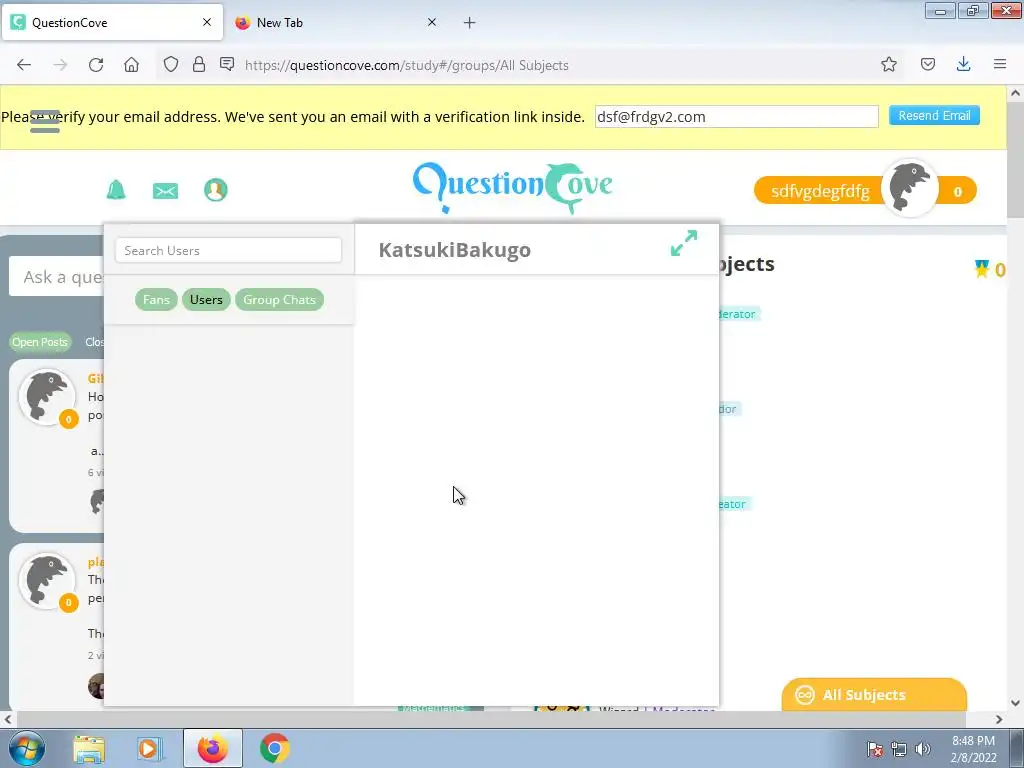1024x768 pixels.
Task: Open the user profile avatar icon
Action: click(216, 190)
